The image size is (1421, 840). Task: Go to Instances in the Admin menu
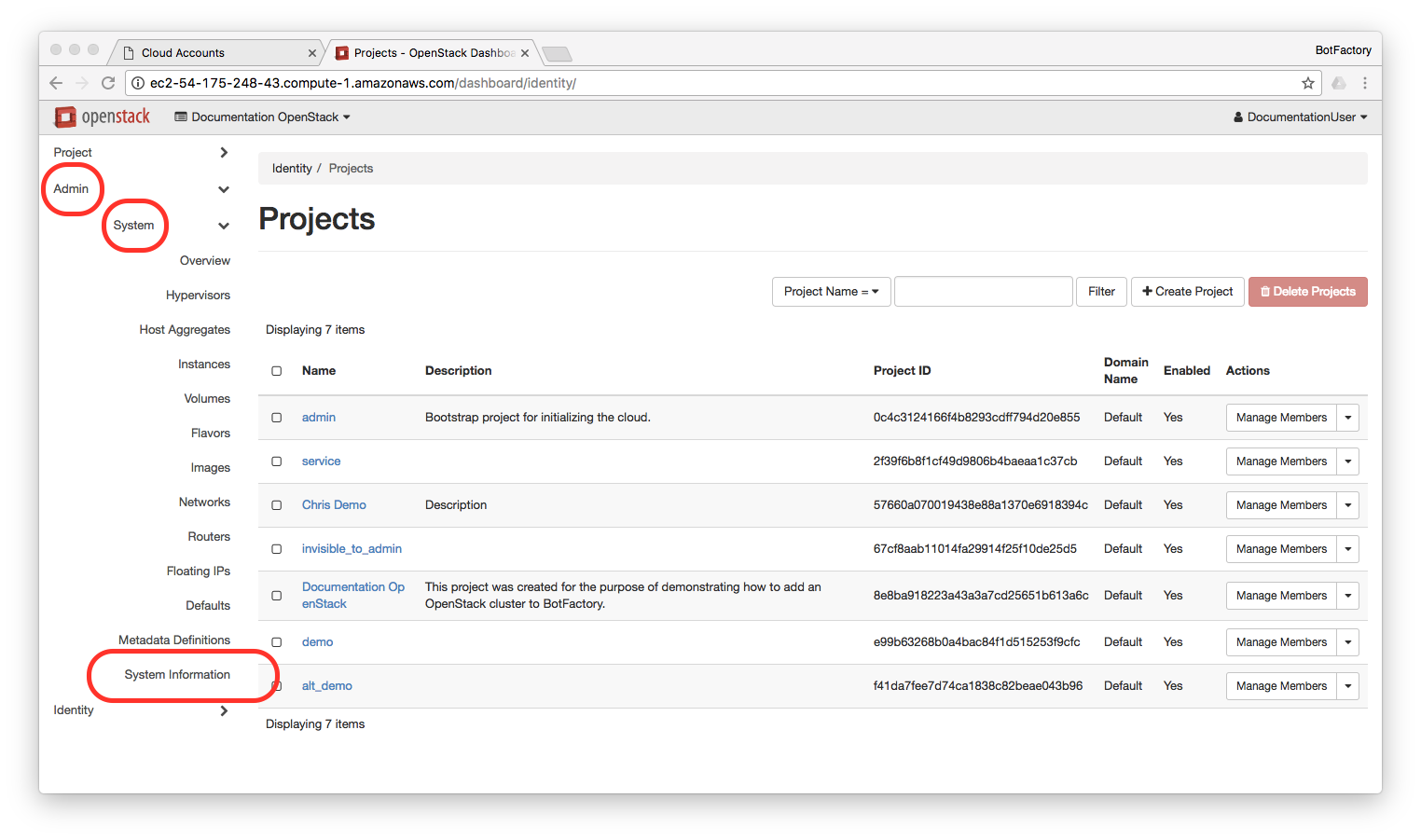point(204,365)
